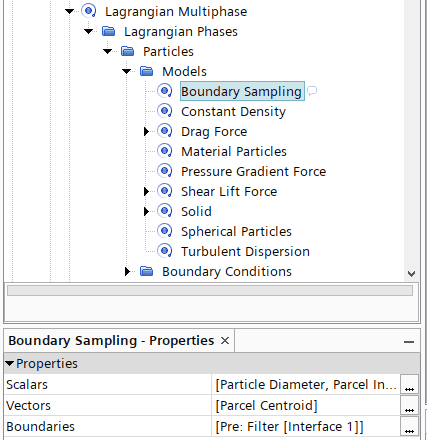Open the Vectors ellipsis editor button

(x=409, y=405)
